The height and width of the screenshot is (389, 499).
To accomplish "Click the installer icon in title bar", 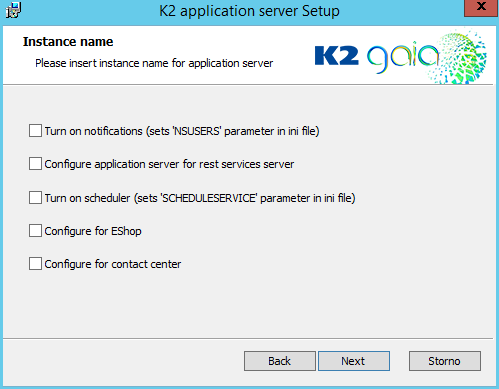I will pos(13,10).
